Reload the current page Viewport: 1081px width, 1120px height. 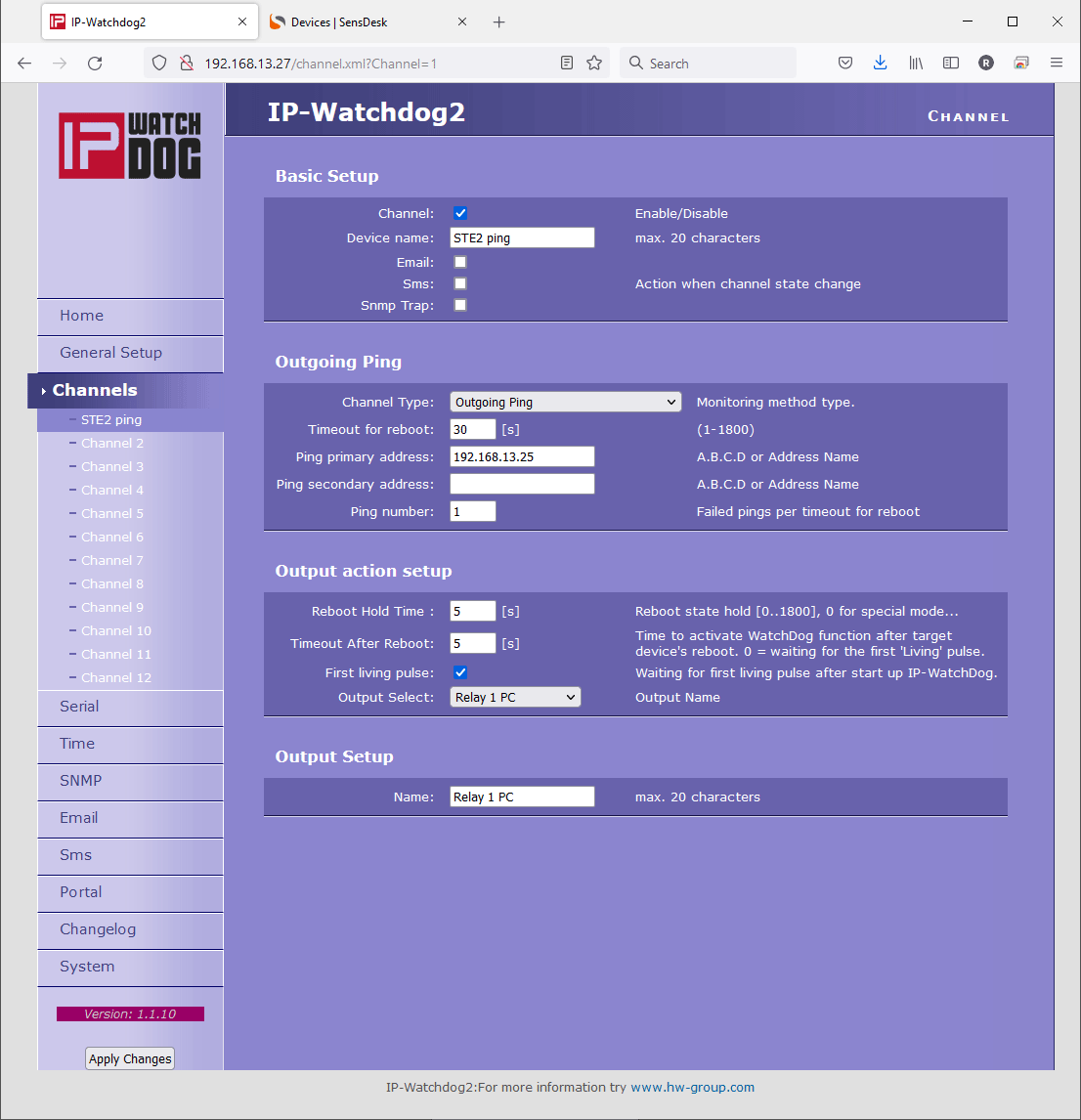(95, 64)
